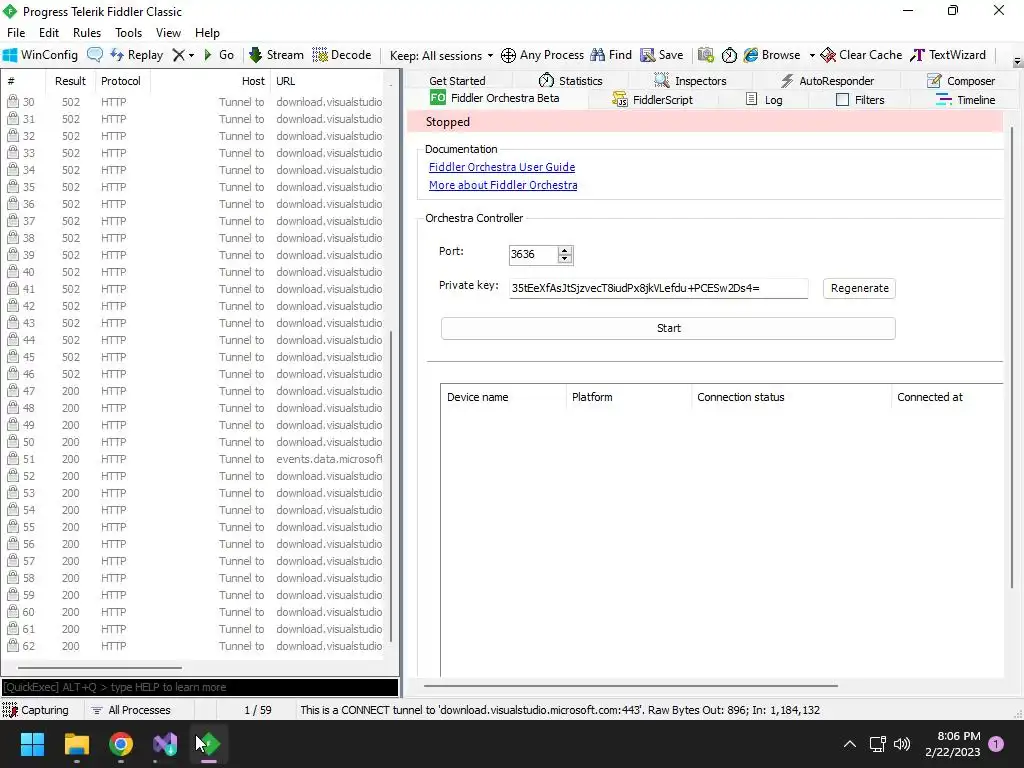Open the Tools menu
This screenshot has height=768, width=1024.
pyautogui.click(x=129, y=33)
